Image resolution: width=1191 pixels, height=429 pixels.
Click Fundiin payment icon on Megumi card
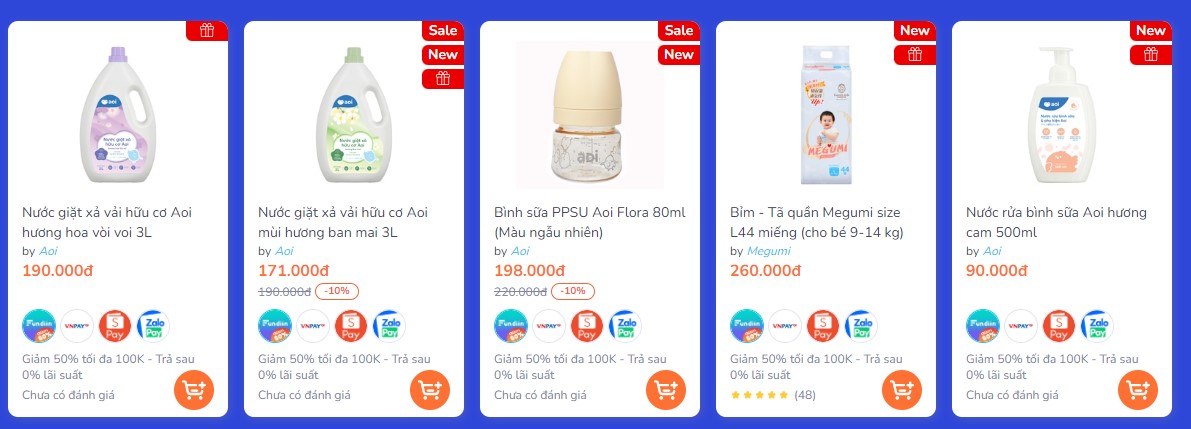pyautogui.click(x=747, y=326)
